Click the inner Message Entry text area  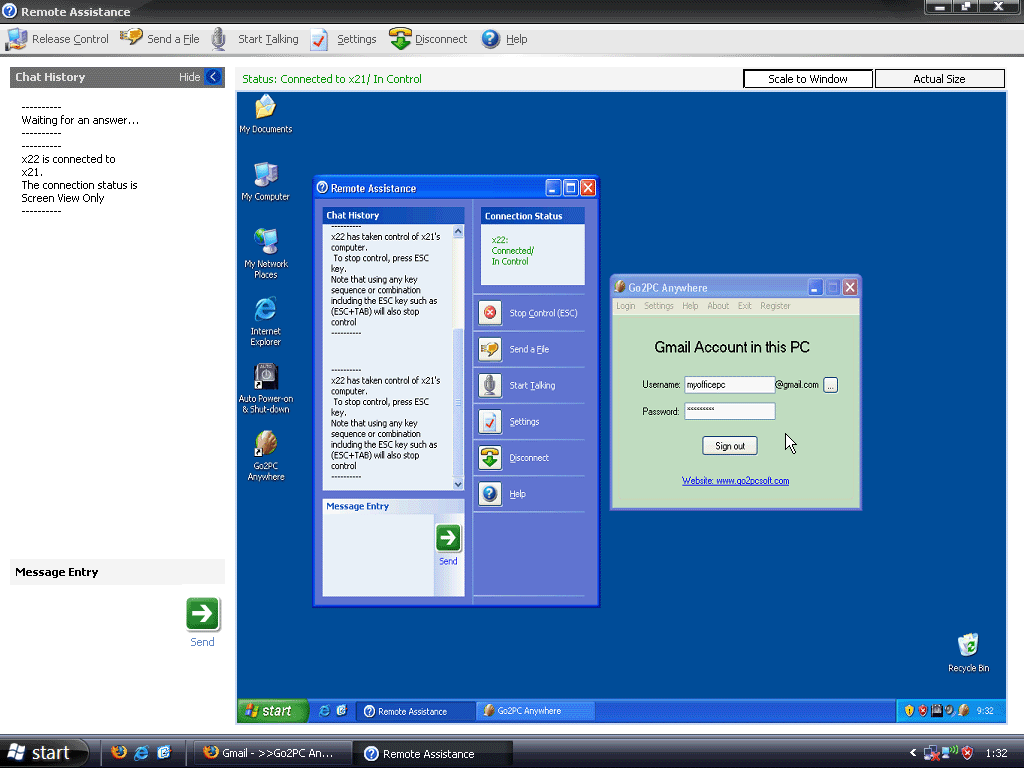click(x=378, y=555)
